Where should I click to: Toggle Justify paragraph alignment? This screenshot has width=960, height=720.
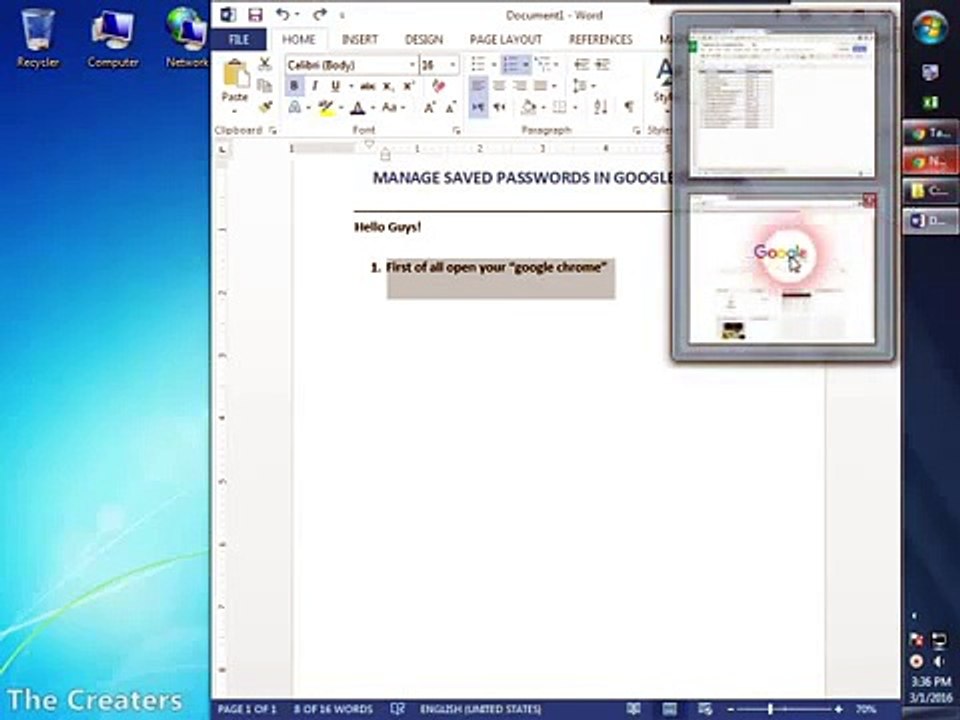[x=541, y=86]
